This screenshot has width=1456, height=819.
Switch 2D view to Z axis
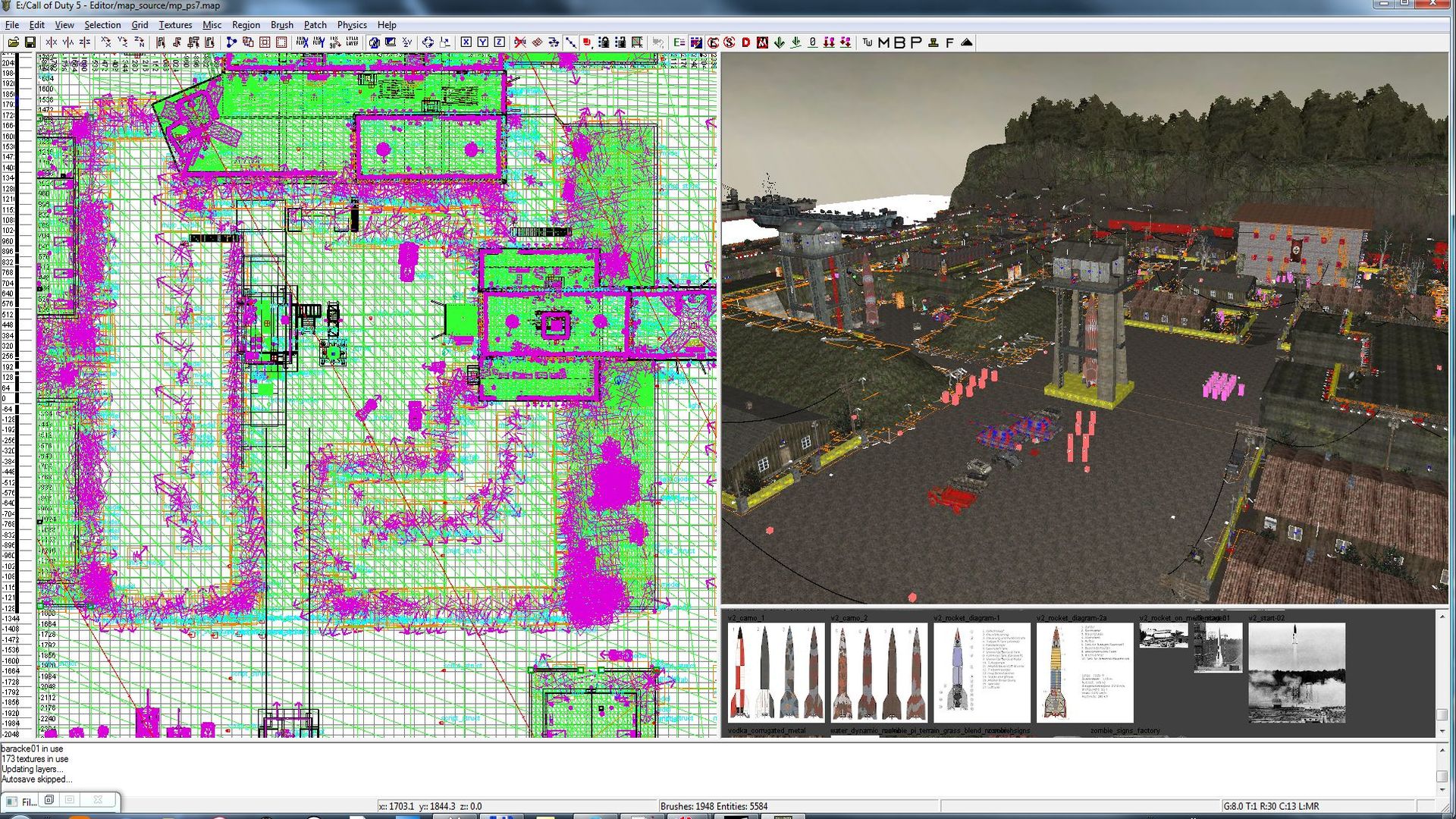500,42
